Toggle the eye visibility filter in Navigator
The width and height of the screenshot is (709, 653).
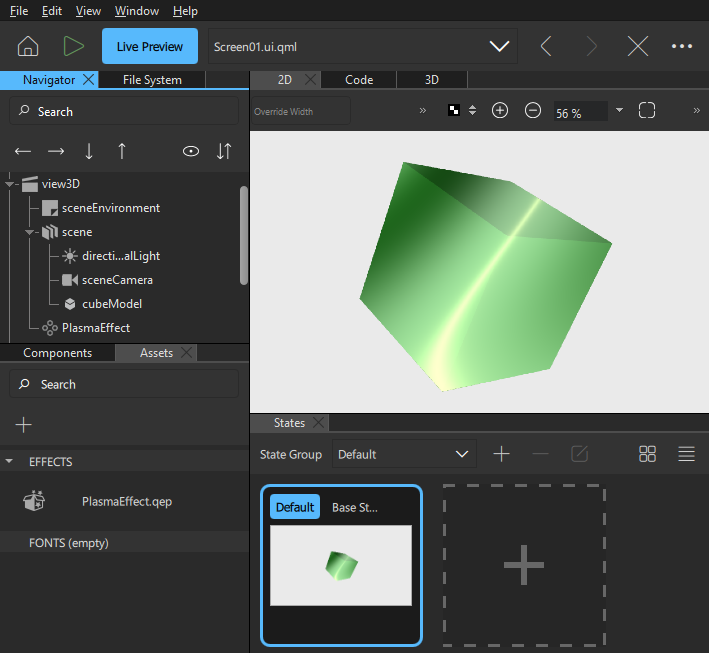(x=190, y=151)
